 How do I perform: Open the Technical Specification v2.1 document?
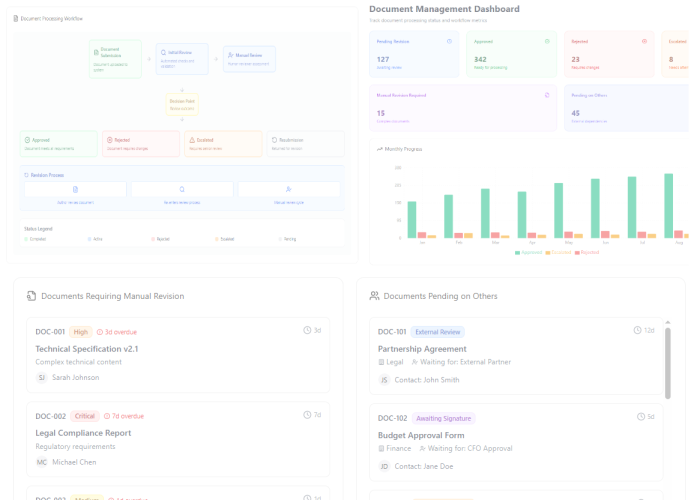(86, 349)
